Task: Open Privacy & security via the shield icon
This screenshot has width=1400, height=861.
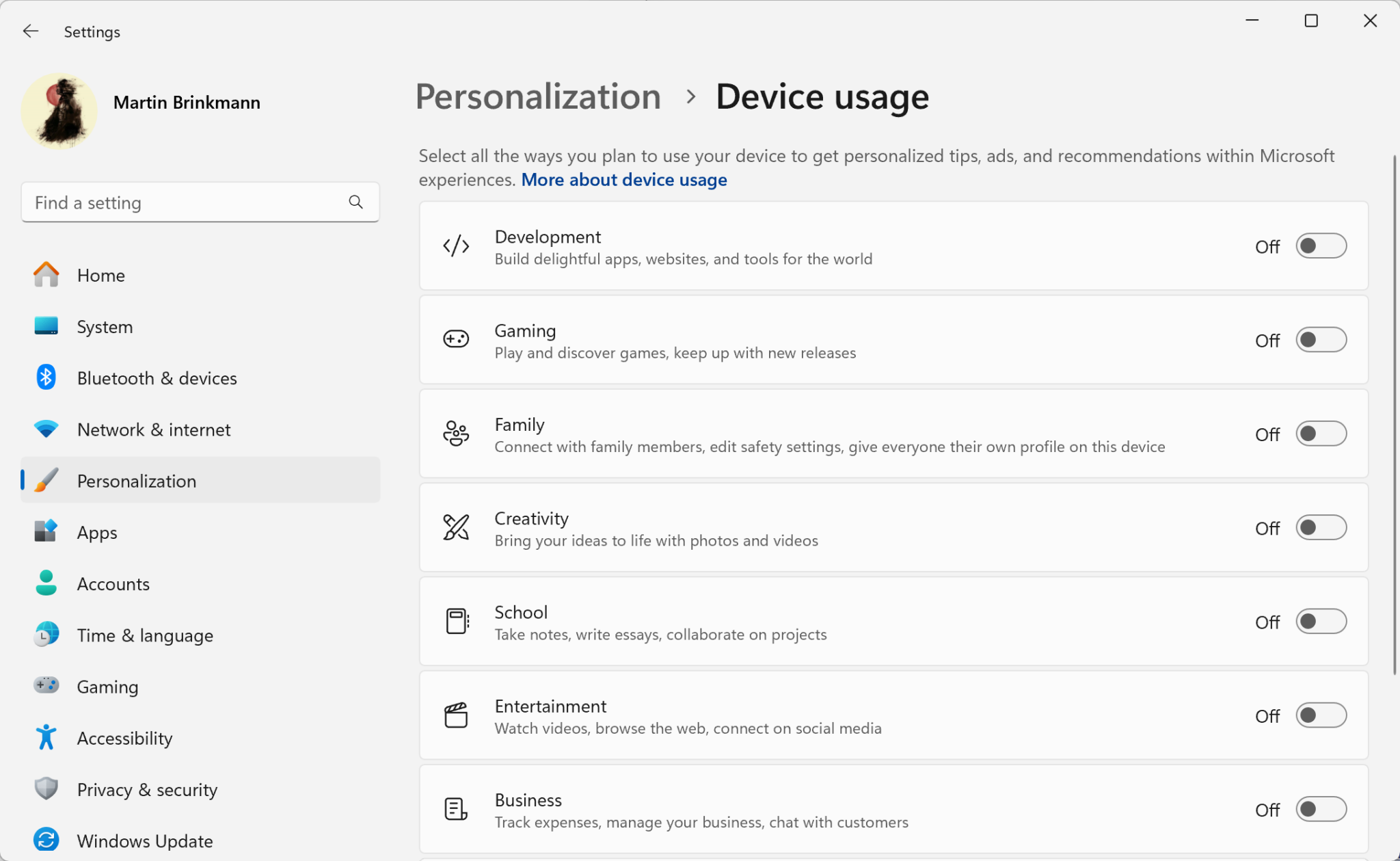Action: pos(45,789)
